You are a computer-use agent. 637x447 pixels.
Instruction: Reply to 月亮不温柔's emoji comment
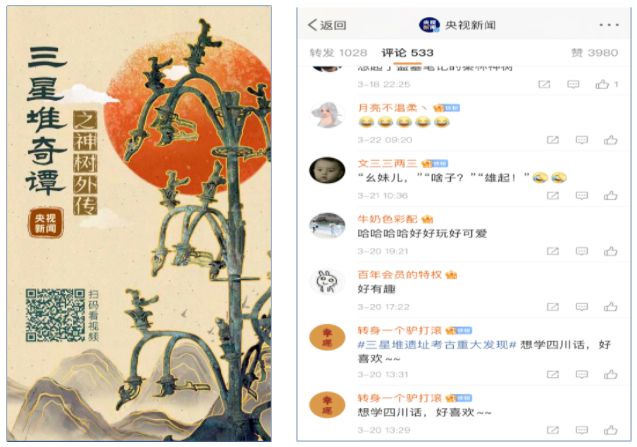coord(582,140)
